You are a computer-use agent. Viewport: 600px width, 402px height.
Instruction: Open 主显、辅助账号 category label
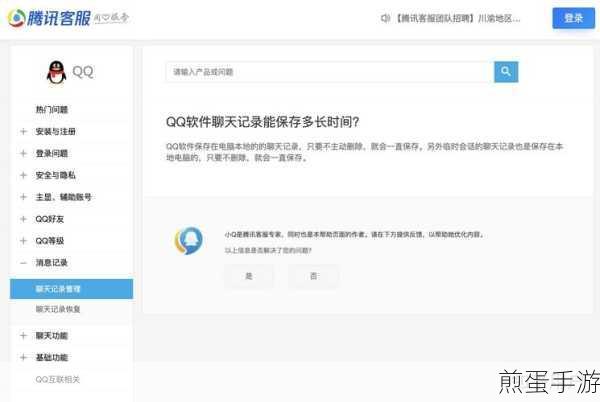point(64,197)
